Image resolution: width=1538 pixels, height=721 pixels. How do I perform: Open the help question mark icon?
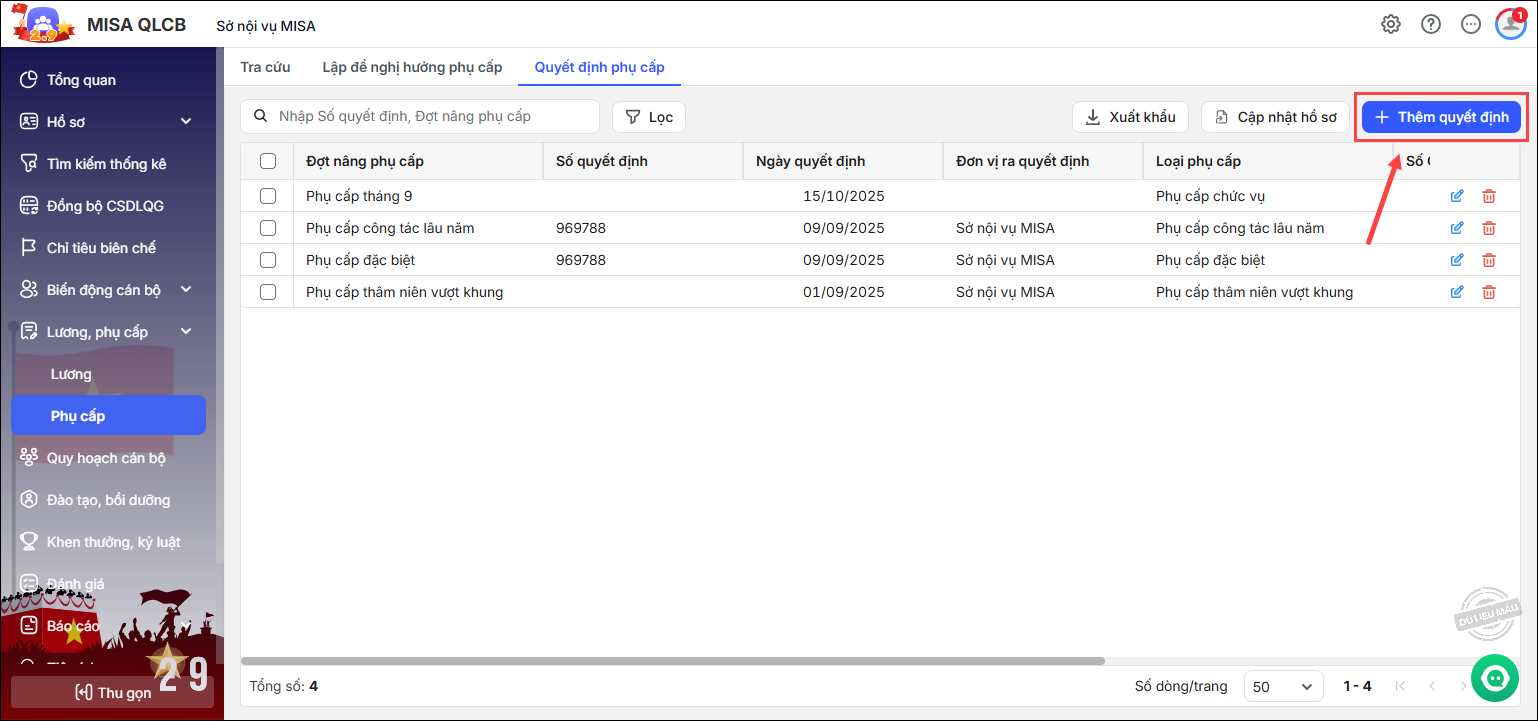tap(1431, 25)
